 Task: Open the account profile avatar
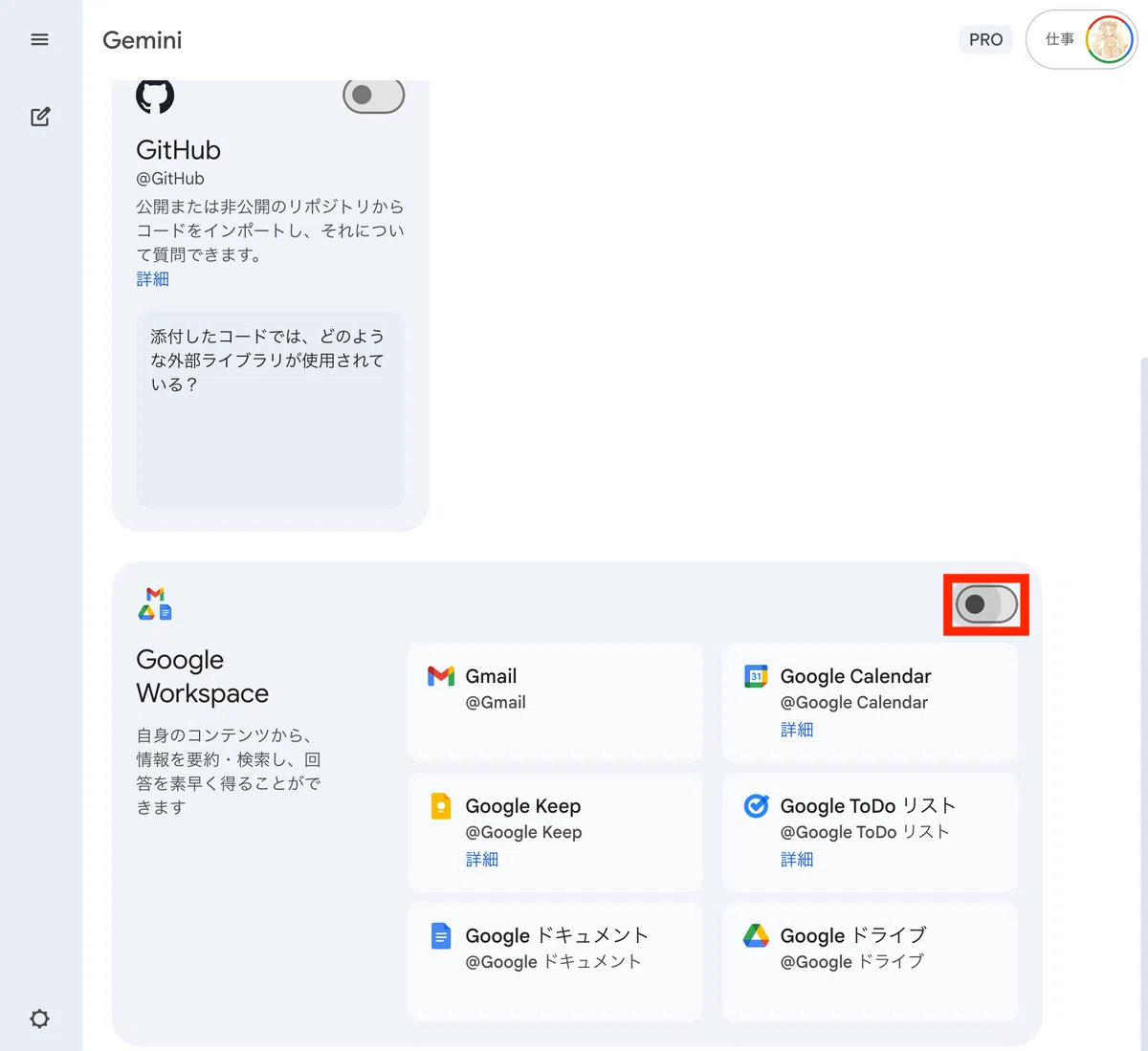click(x=1110, y=40)
